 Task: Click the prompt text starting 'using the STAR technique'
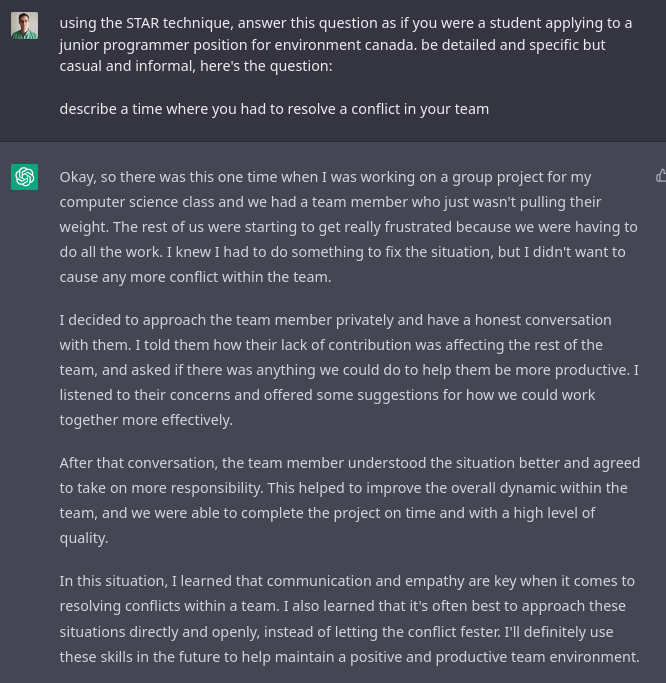tap(345, 44)
